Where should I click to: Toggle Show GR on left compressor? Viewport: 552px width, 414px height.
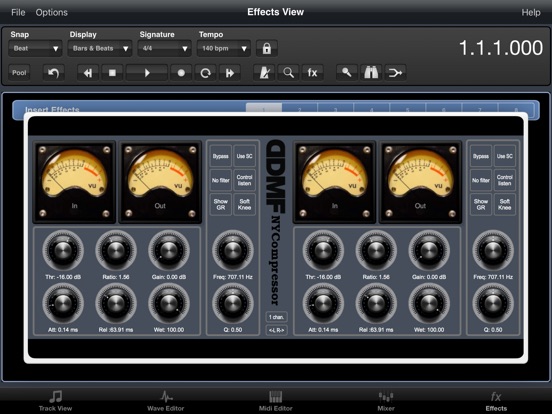tap(221, 204)
